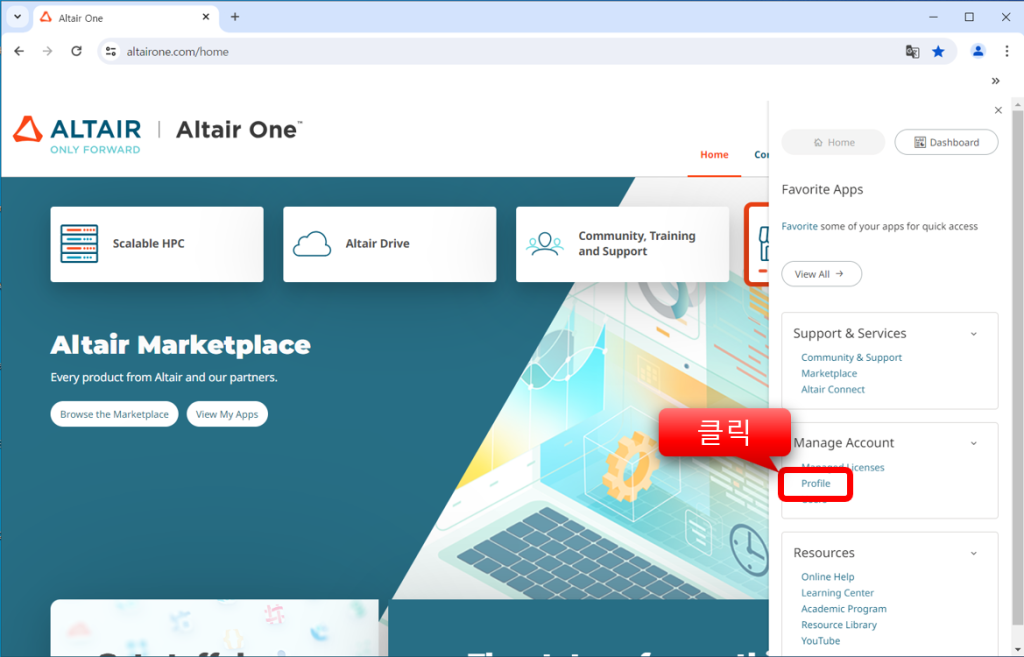Viewport: 1024px width, 657px height.
Task: Collapse the Manage Account section
Action: coord(973,443)
